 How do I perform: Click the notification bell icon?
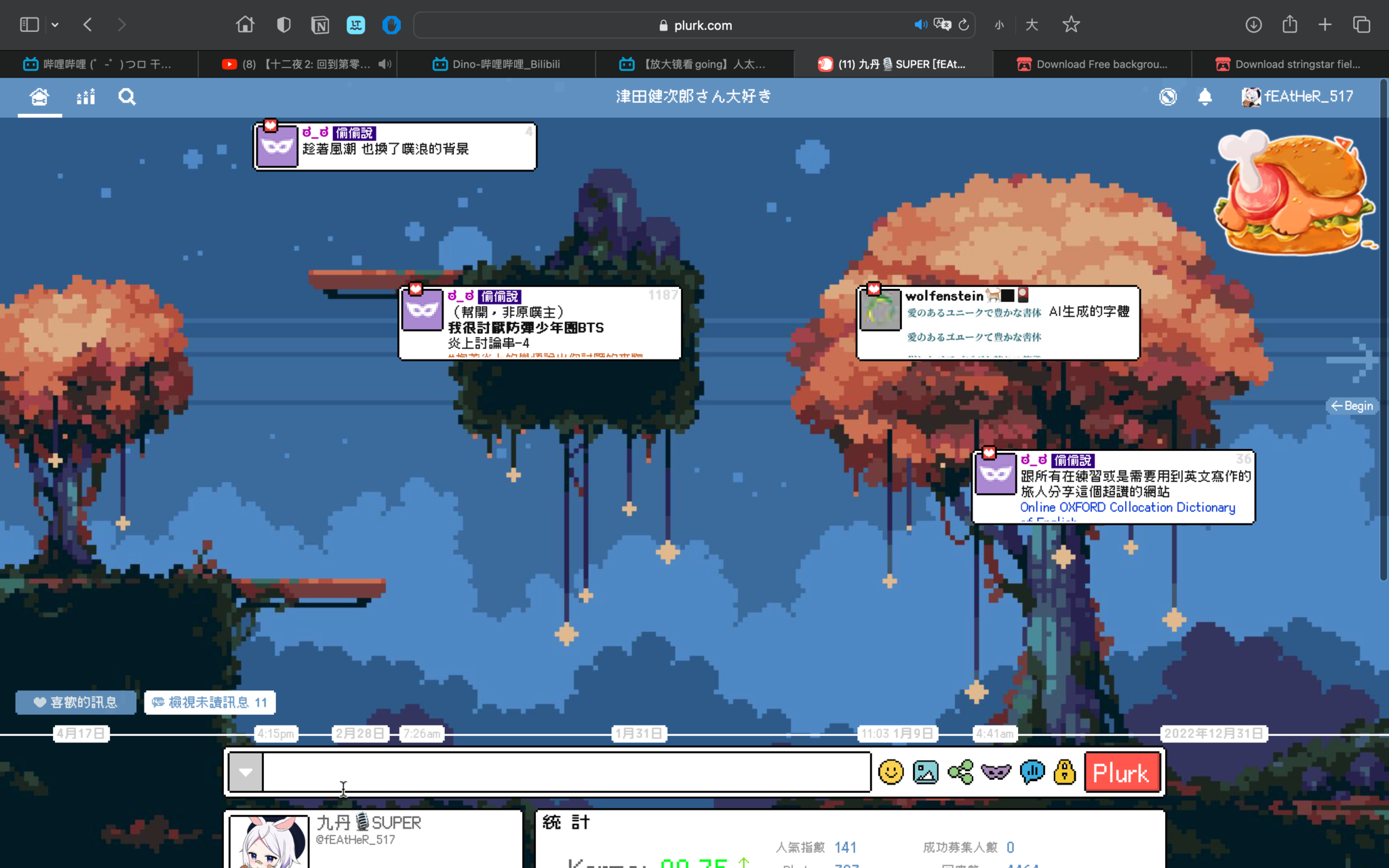pyautogui.click(x=1205, y=97)
